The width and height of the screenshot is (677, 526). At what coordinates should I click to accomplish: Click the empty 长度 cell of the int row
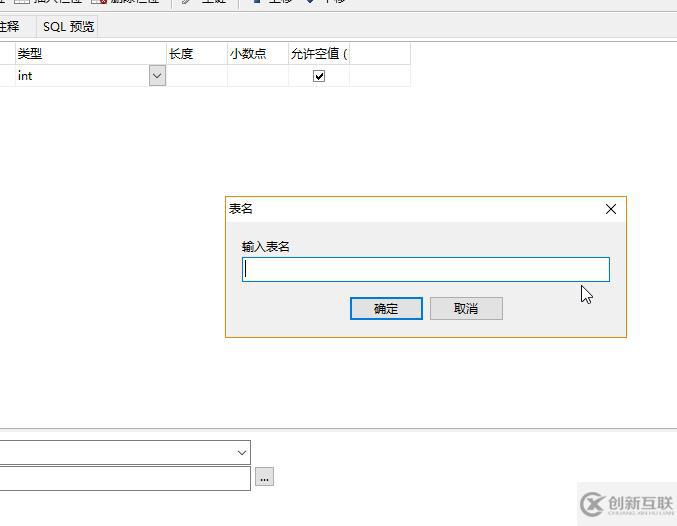click(x=197, y=76)
